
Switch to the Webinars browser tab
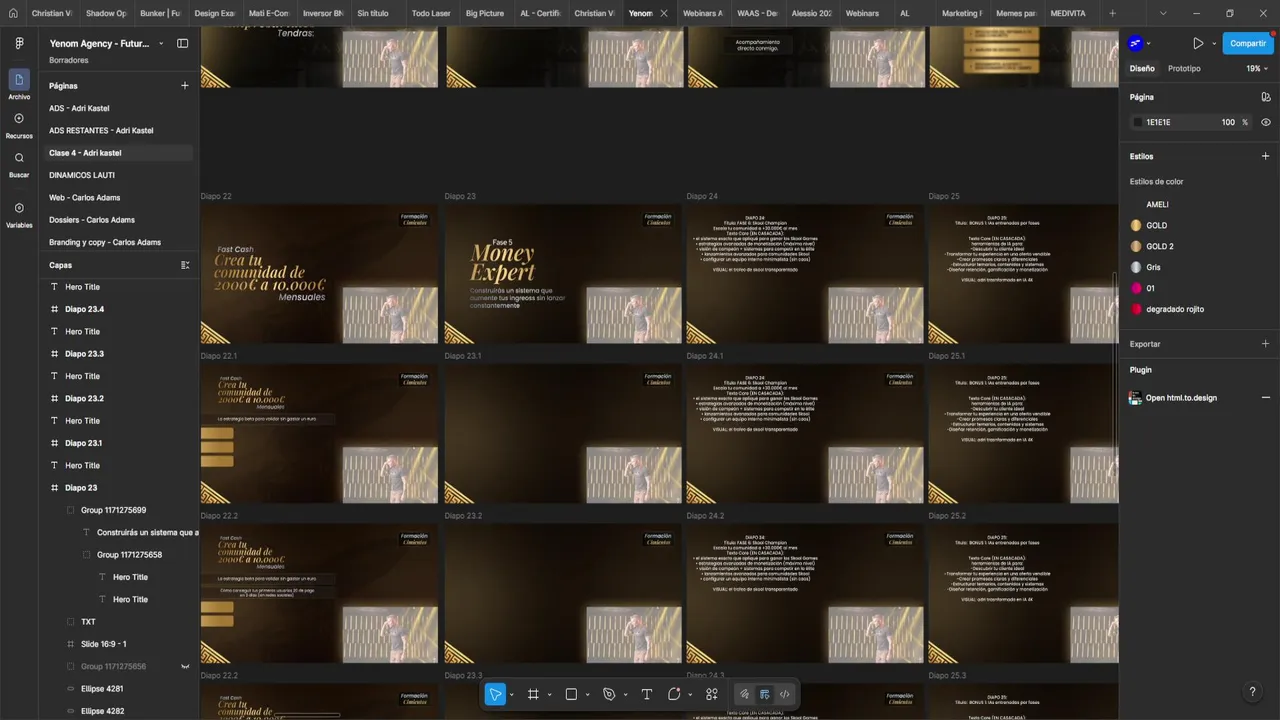[862, 13]
